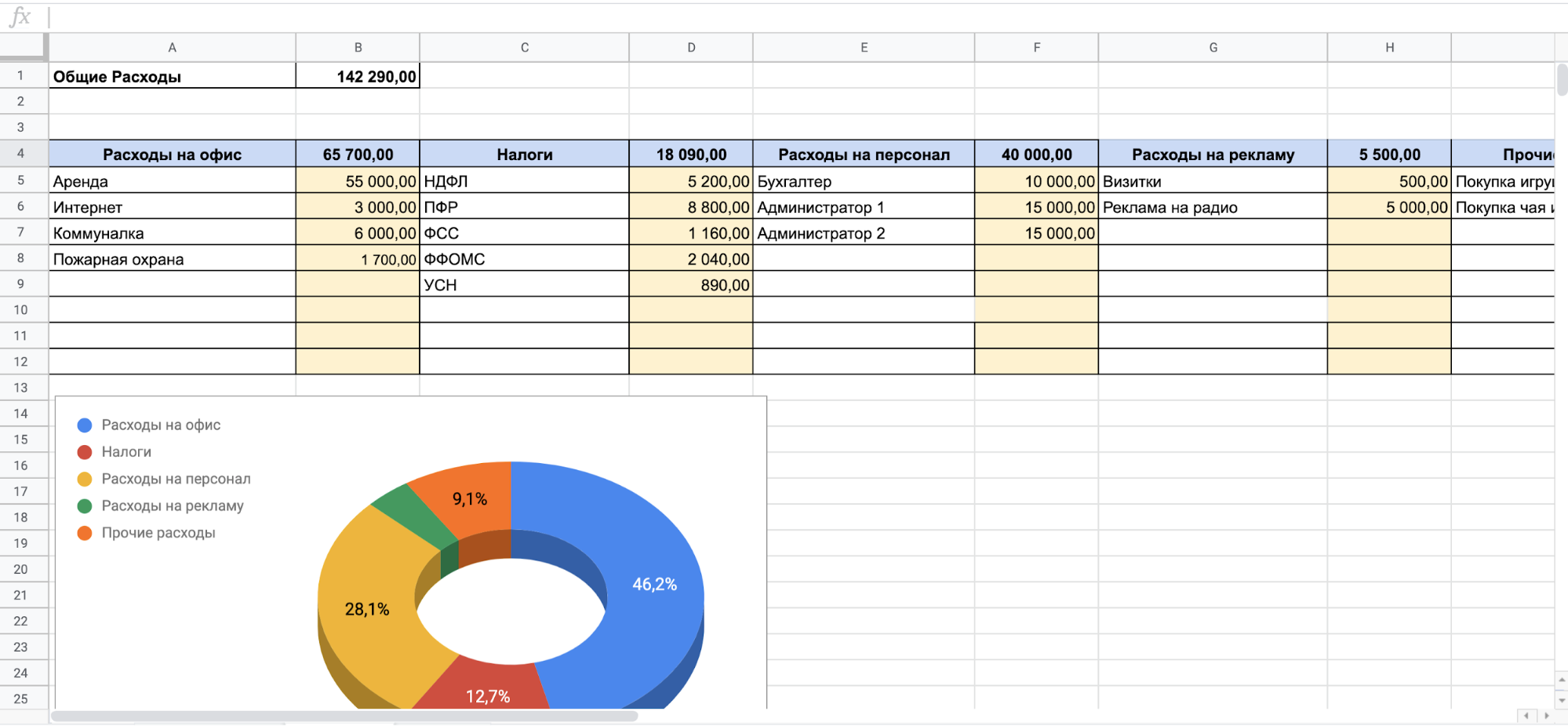Screen dimensions: 1568x726
Task: Select cell 'Администратор 2'
Action: click(864, 232)
